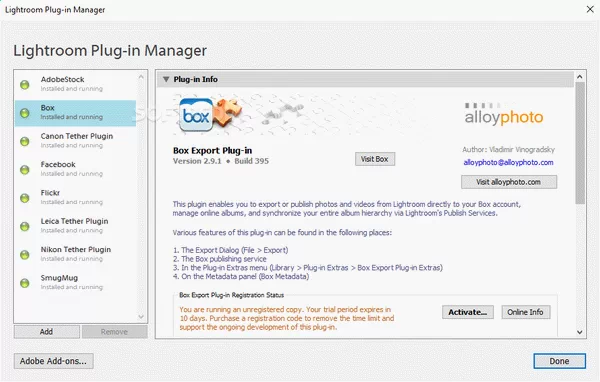Click the plug-in list scroll up arrow

(141, 77)
